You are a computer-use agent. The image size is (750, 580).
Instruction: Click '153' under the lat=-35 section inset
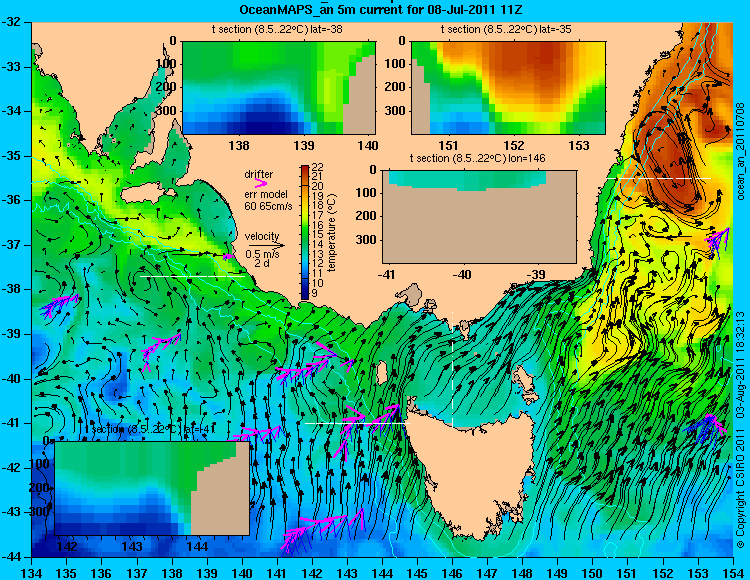point(579,145)
